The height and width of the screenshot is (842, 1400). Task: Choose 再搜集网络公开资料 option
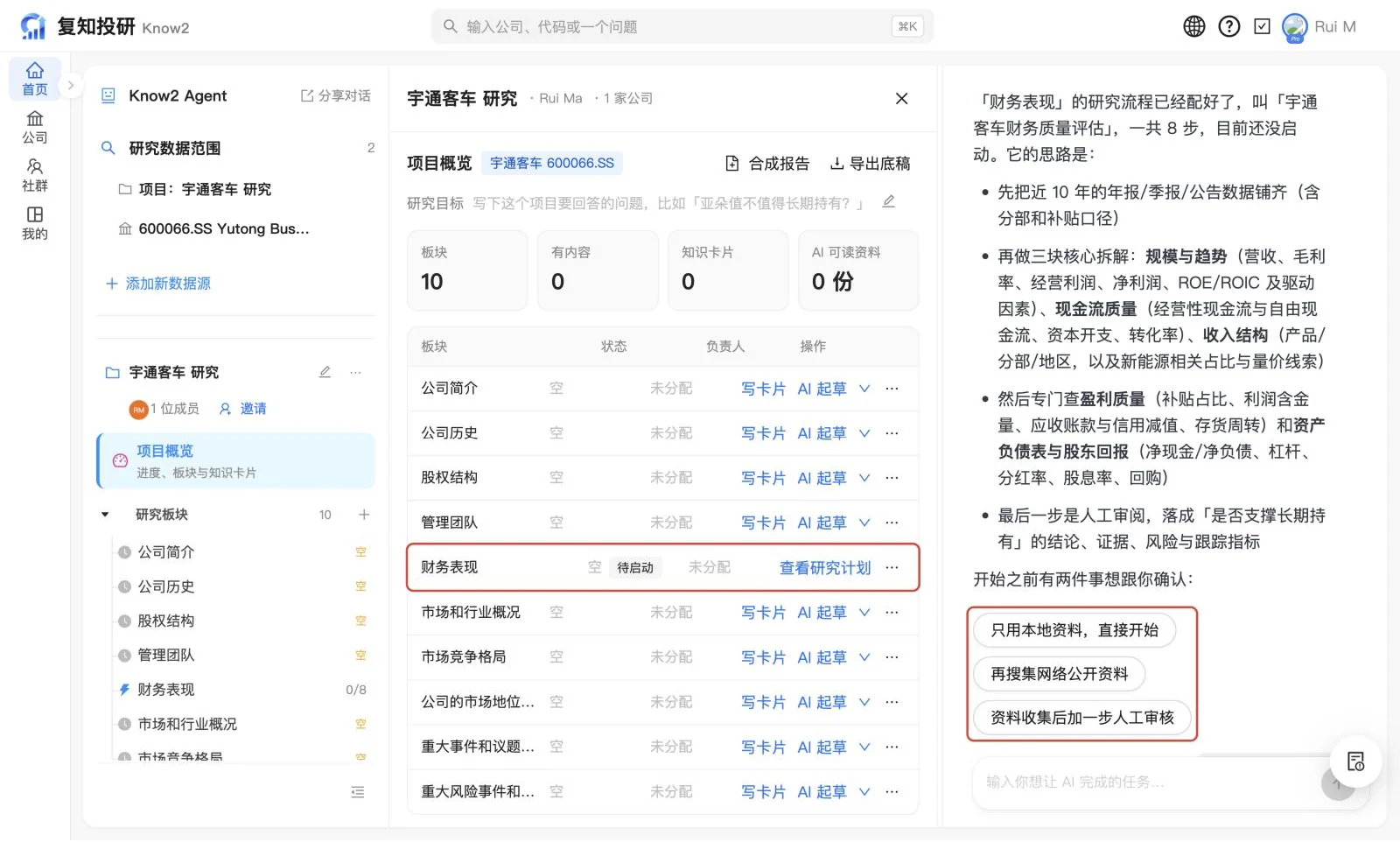(x=1060, y=674)
